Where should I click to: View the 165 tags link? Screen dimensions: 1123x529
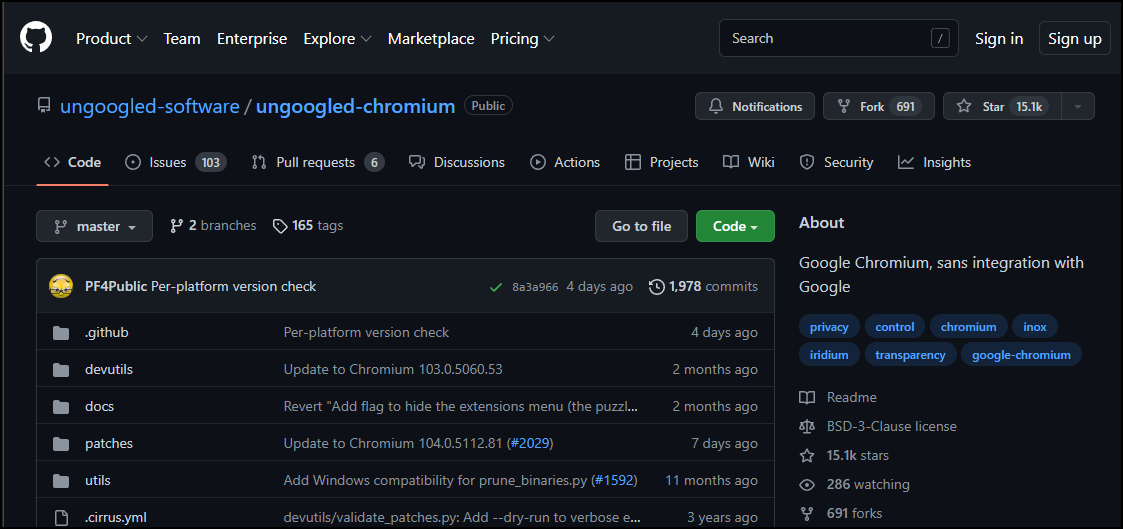tap(308, 226)
